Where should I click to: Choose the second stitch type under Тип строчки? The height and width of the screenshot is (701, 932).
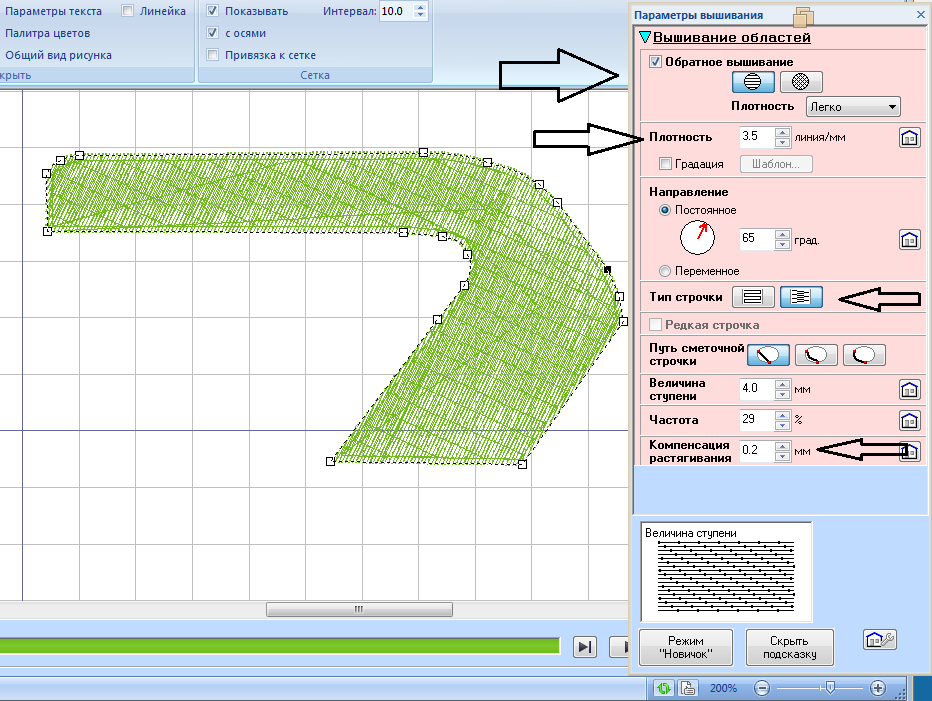[800, 297]
